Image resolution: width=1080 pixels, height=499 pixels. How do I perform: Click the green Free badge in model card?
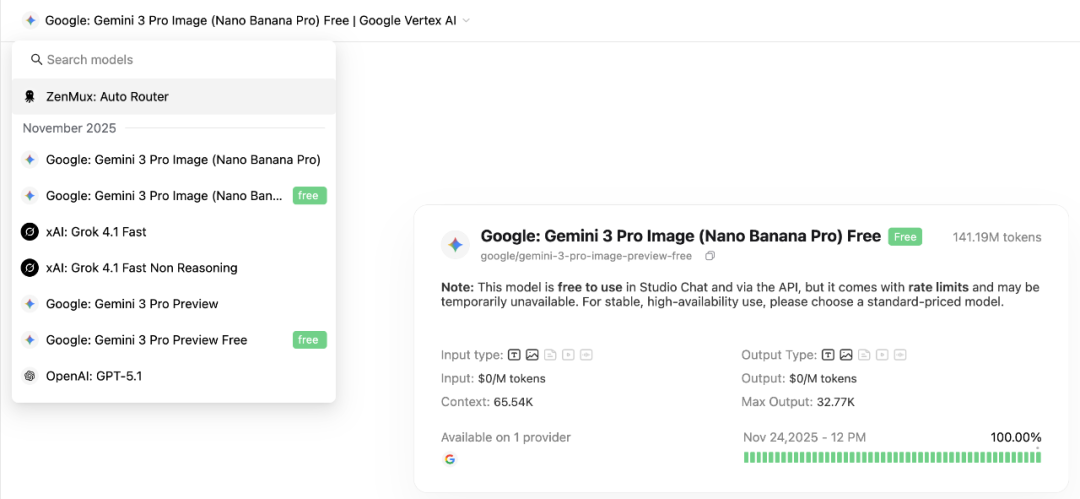[x=905, y=236]
